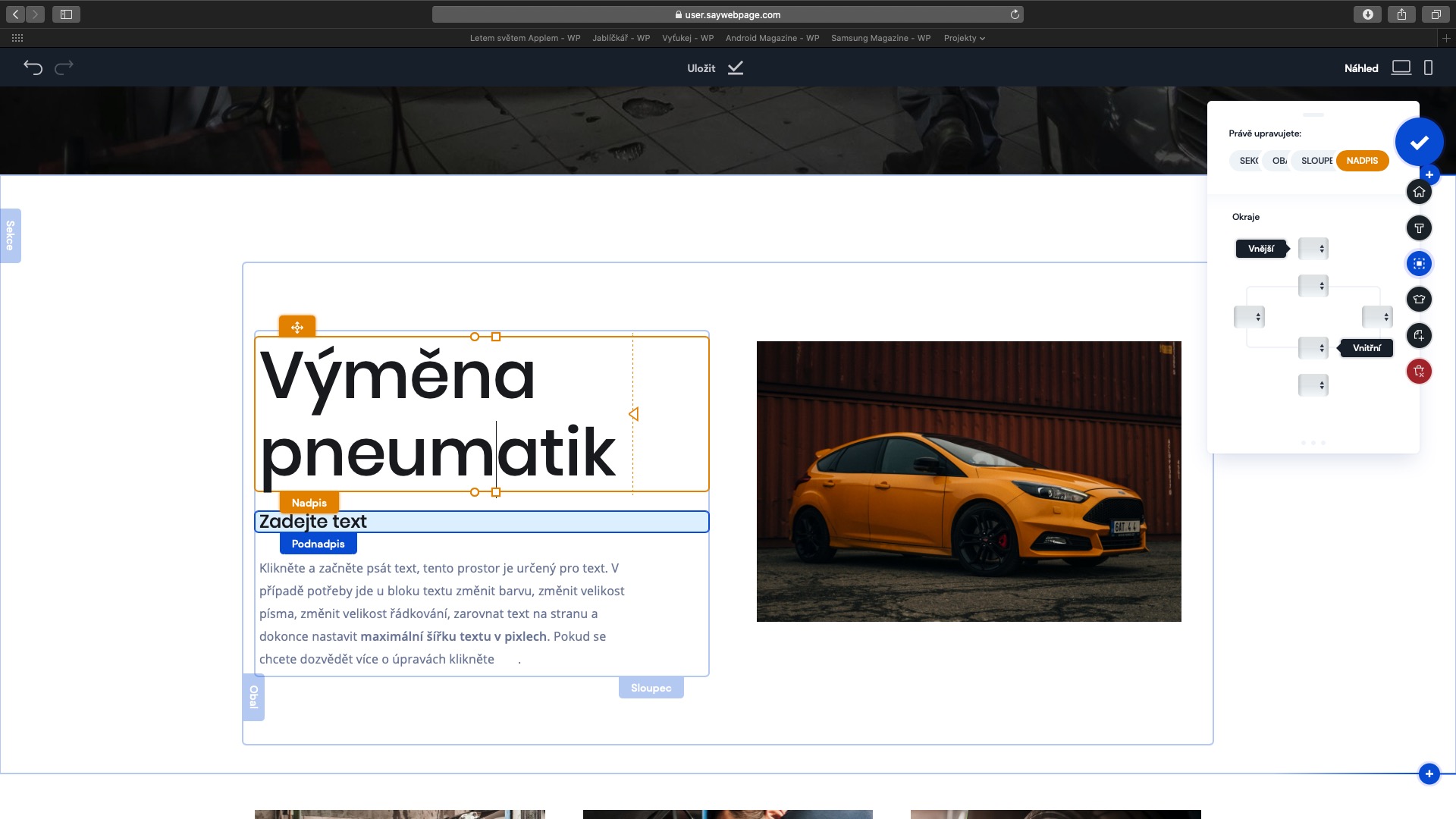Screen dimensions: 1456x819
Task: Select the margins/spacing tool icon
Action: [1419, 264]
